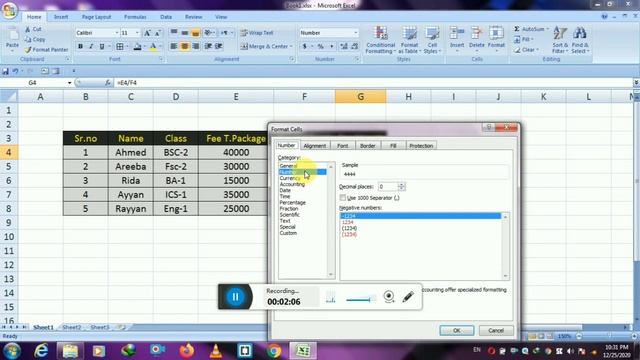
Task: Open the Border tab in Format Cells
Action: coord(367,146)
